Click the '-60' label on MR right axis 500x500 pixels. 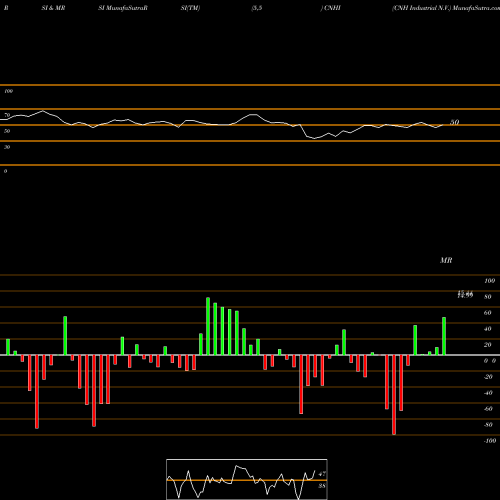point(488,409)
